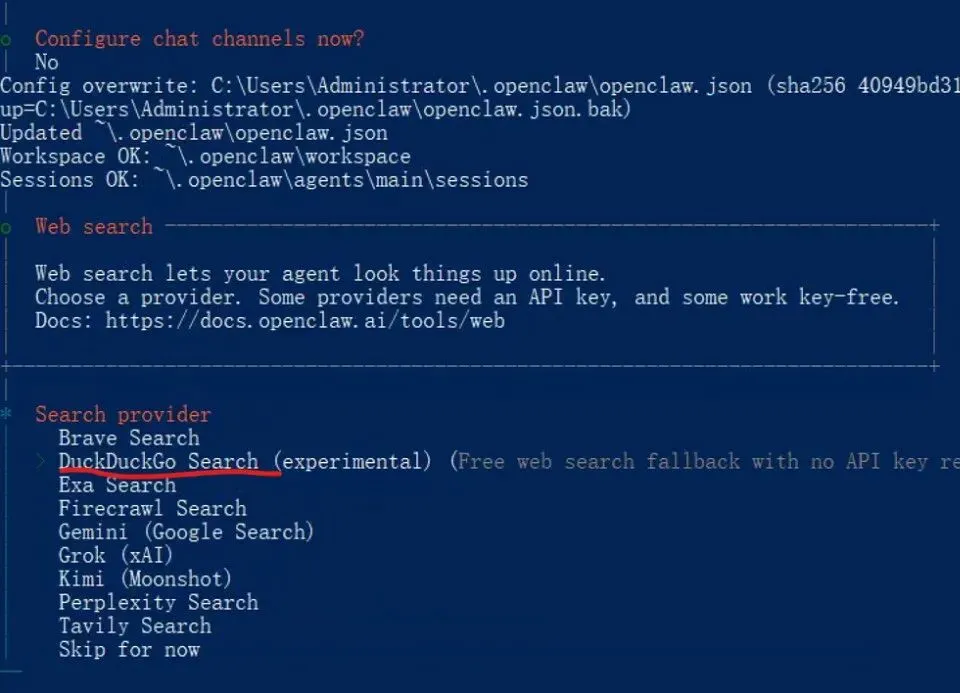
Task: Click the Search provider prompt heading
Action: point(123,414)
